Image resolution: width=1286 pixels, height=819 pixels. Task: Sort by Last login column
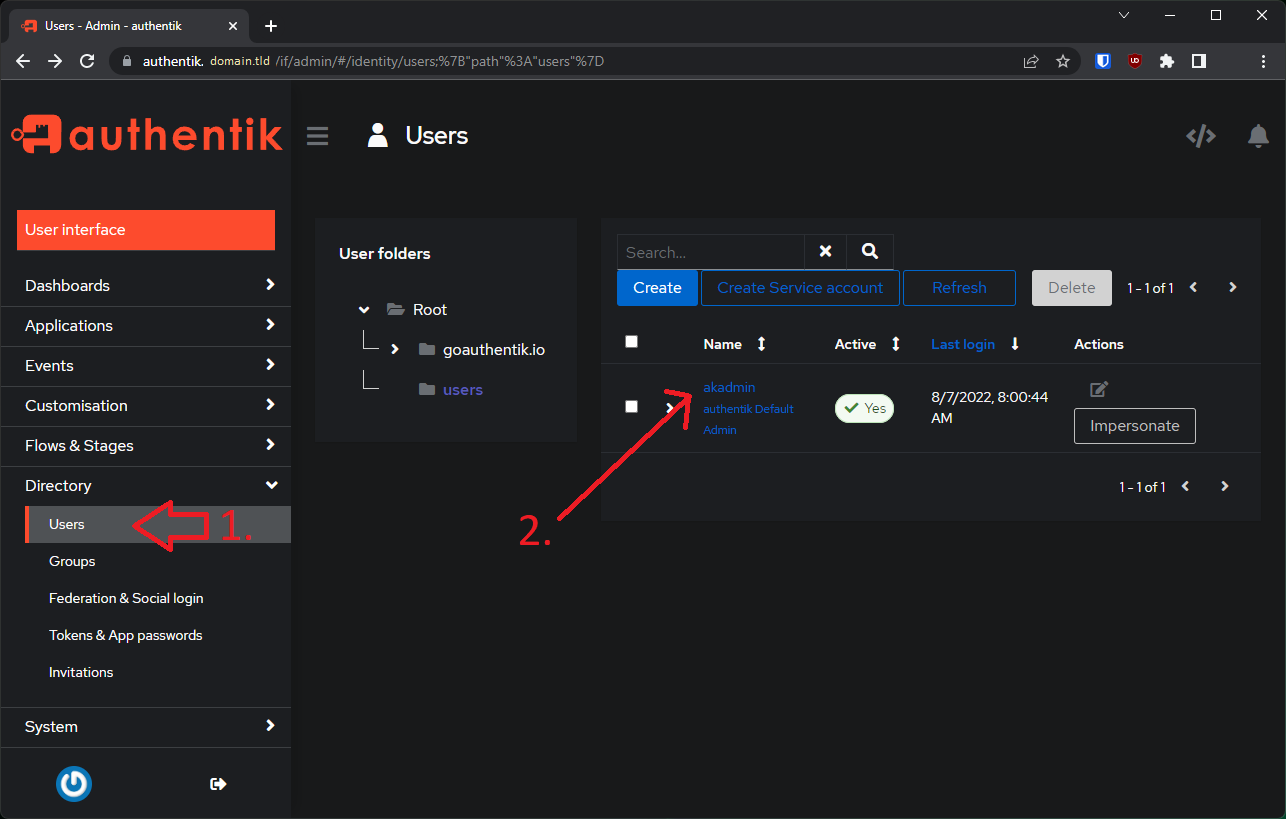point(963,344)
